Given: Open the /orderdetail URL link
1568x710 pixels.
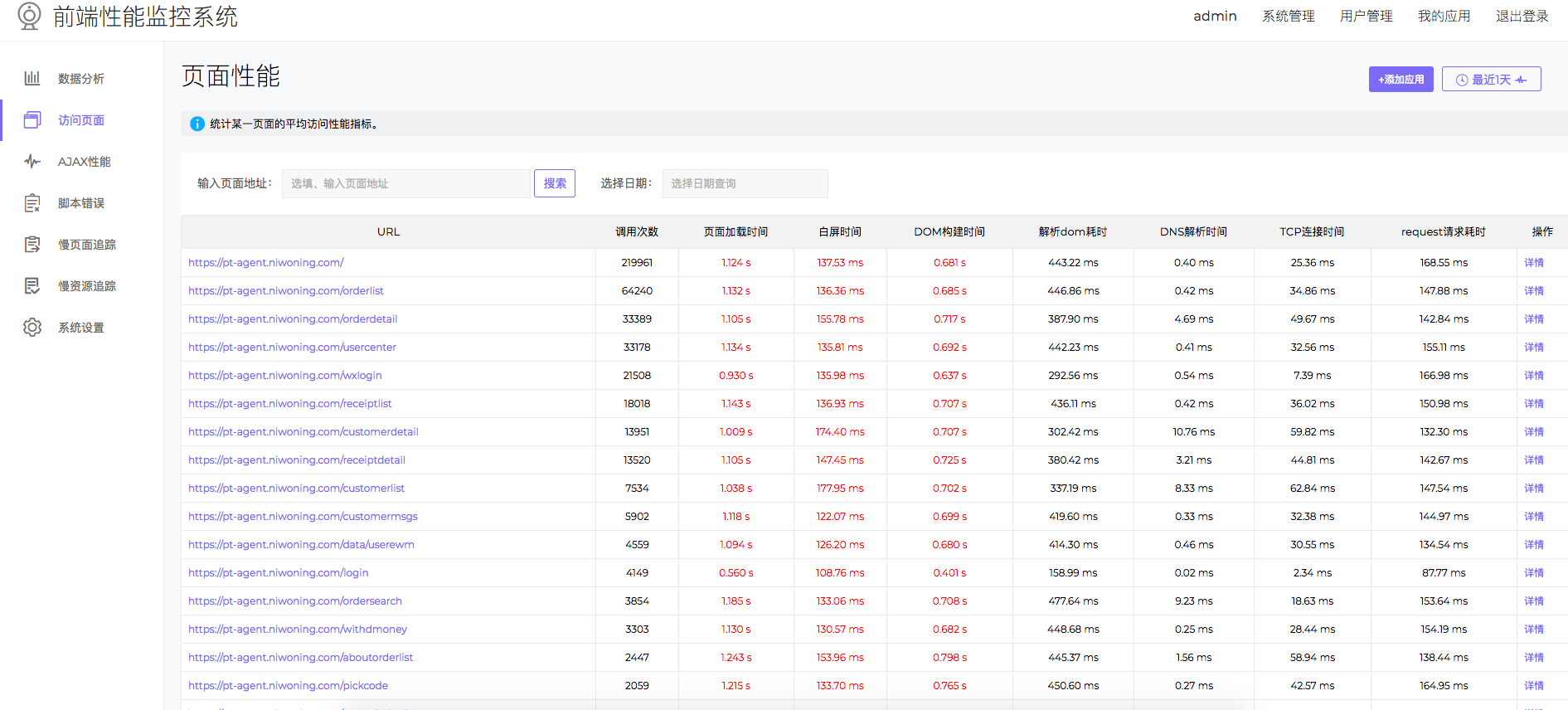Looking at the screenshot, I should point(293,319).
